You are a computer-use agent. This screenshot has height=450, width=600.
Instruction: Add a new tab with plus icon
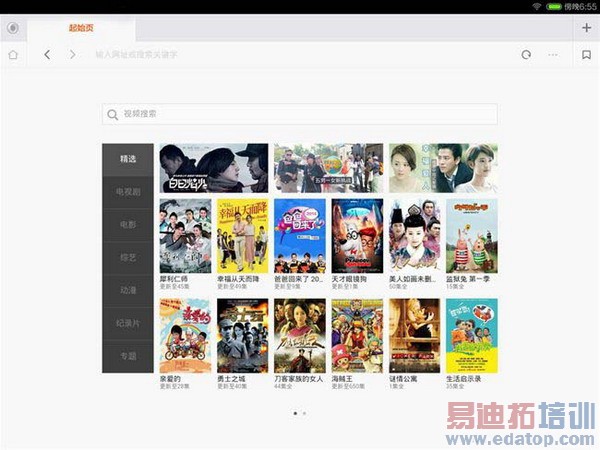tap(586, 28)
